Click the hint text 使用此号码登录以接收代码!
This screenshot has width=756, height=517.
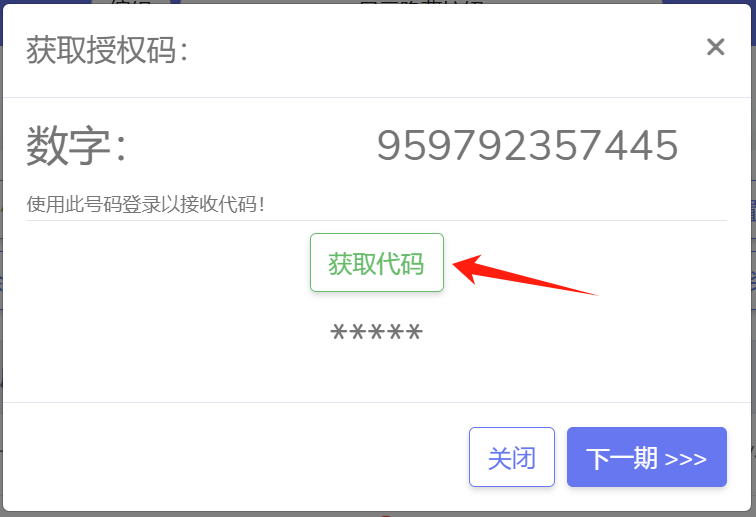145,204
